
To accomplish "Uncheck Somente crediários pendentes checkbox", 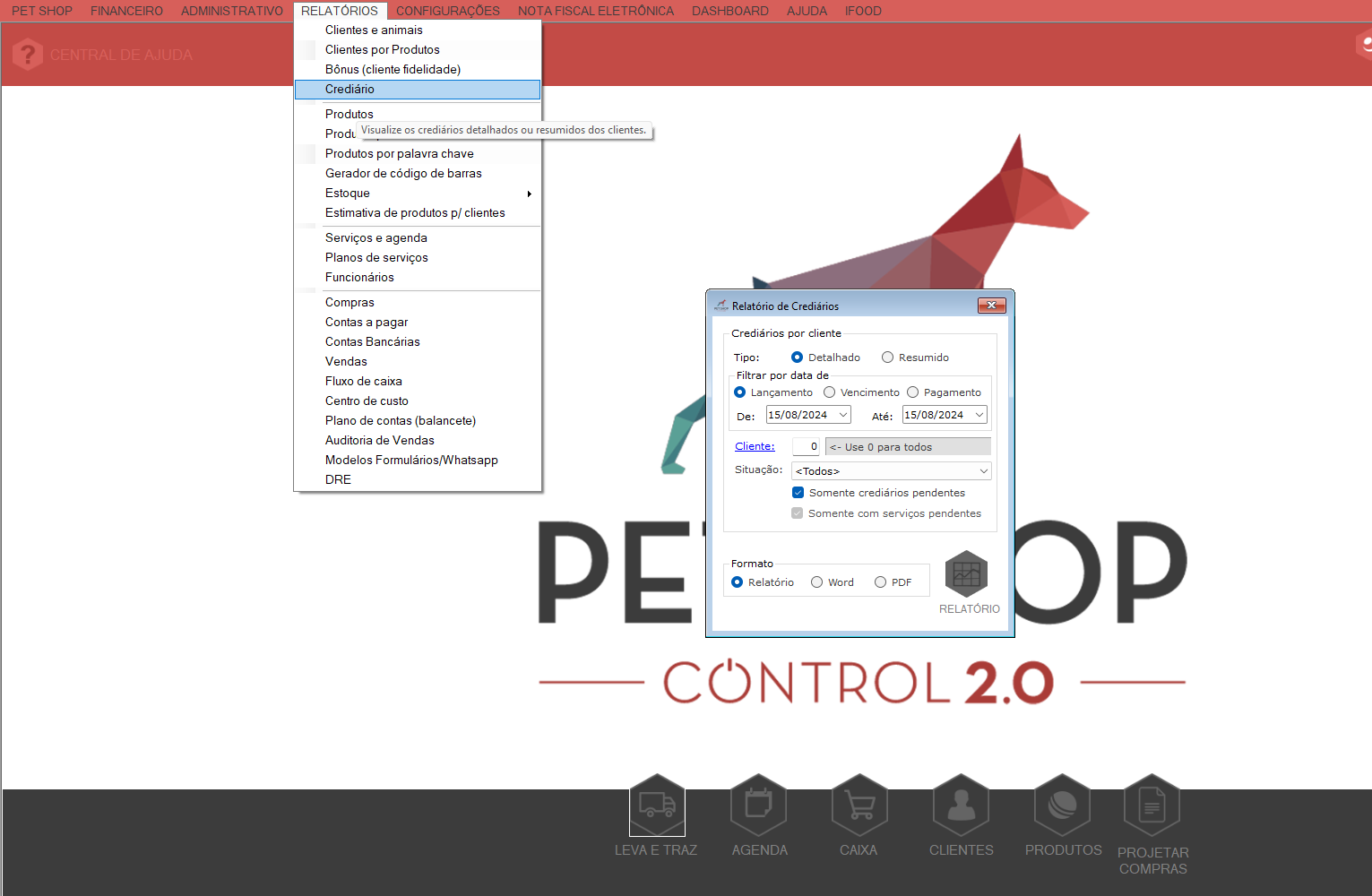I will 798,493.
